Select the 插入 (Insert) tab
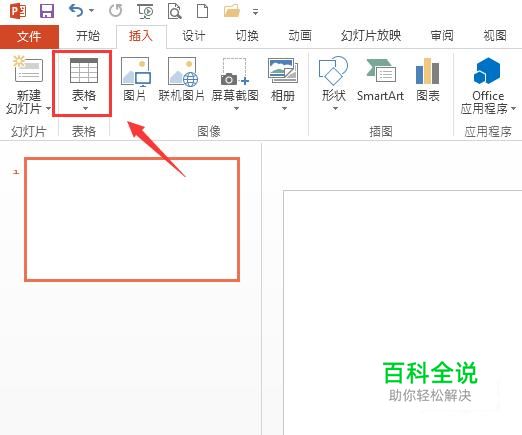Screen dimensions: 522x435 (141, 36)
